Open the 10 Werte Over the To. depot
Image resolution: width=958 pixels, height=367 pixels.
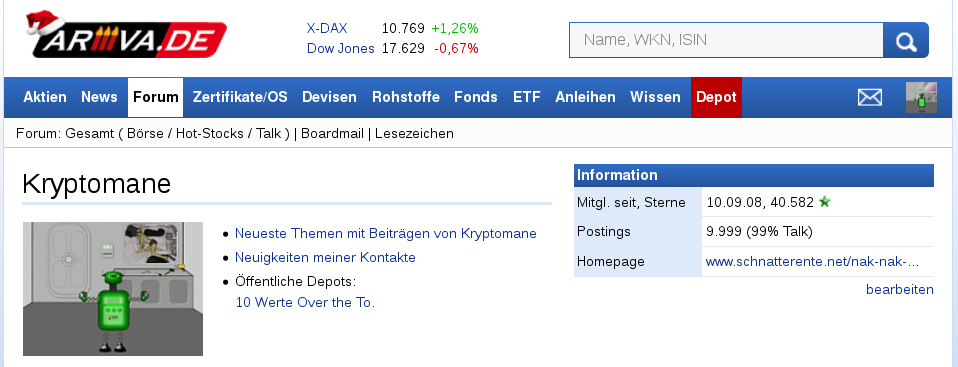(305, 302)
